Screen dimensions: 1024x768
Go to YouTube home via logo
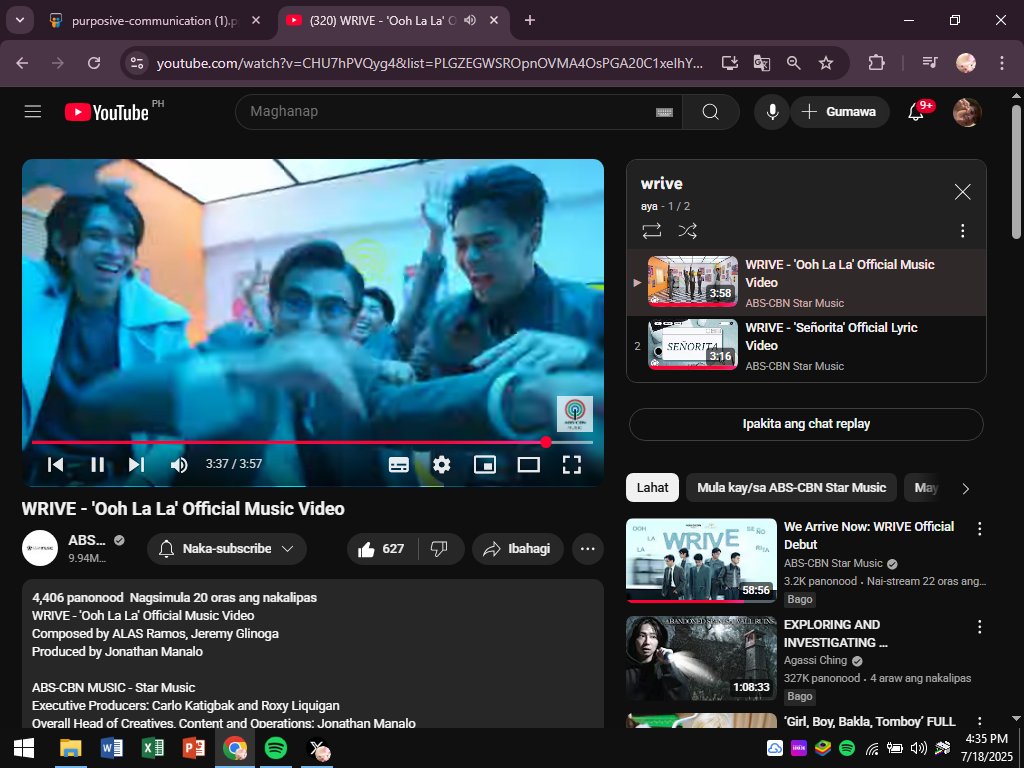107,112
